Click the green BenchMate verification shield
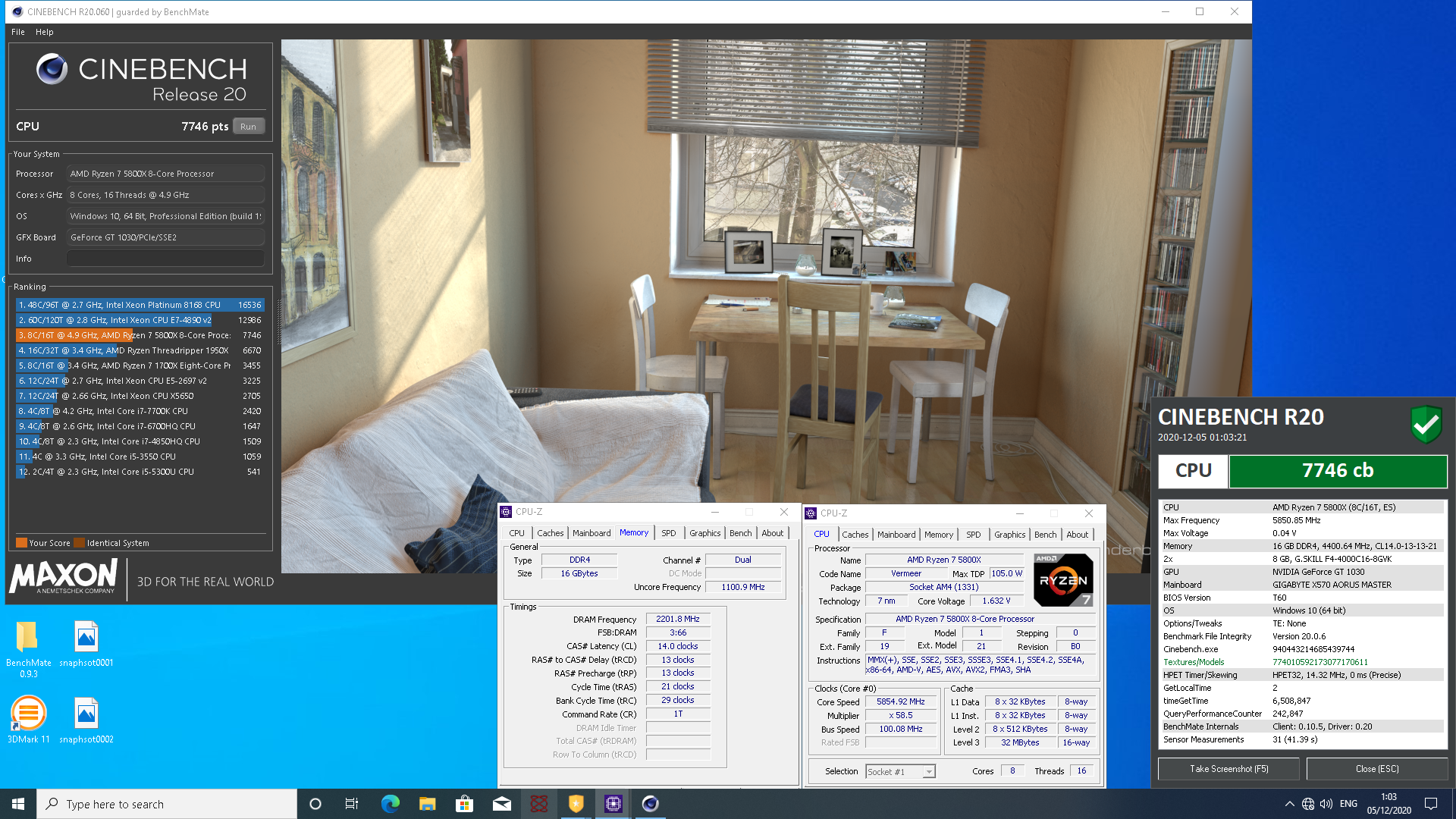Viewport: 1456px width, 819px height. click(1426, 424)
